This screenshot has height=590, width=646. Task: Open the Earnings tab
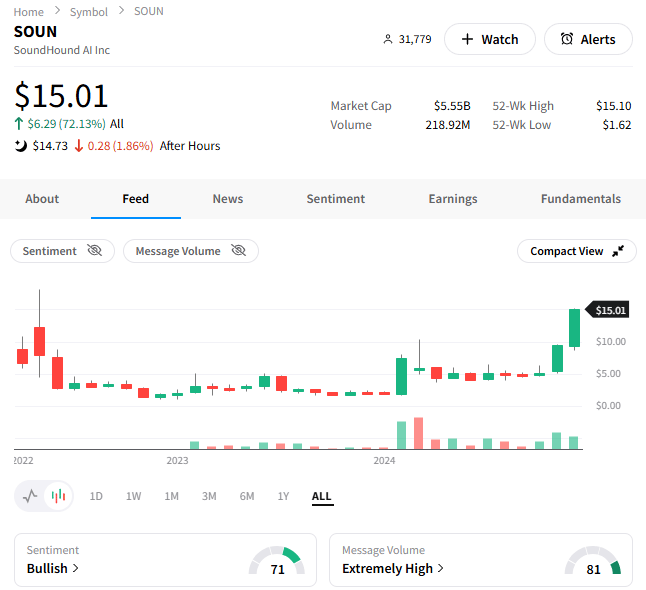[x=453, y=199]
